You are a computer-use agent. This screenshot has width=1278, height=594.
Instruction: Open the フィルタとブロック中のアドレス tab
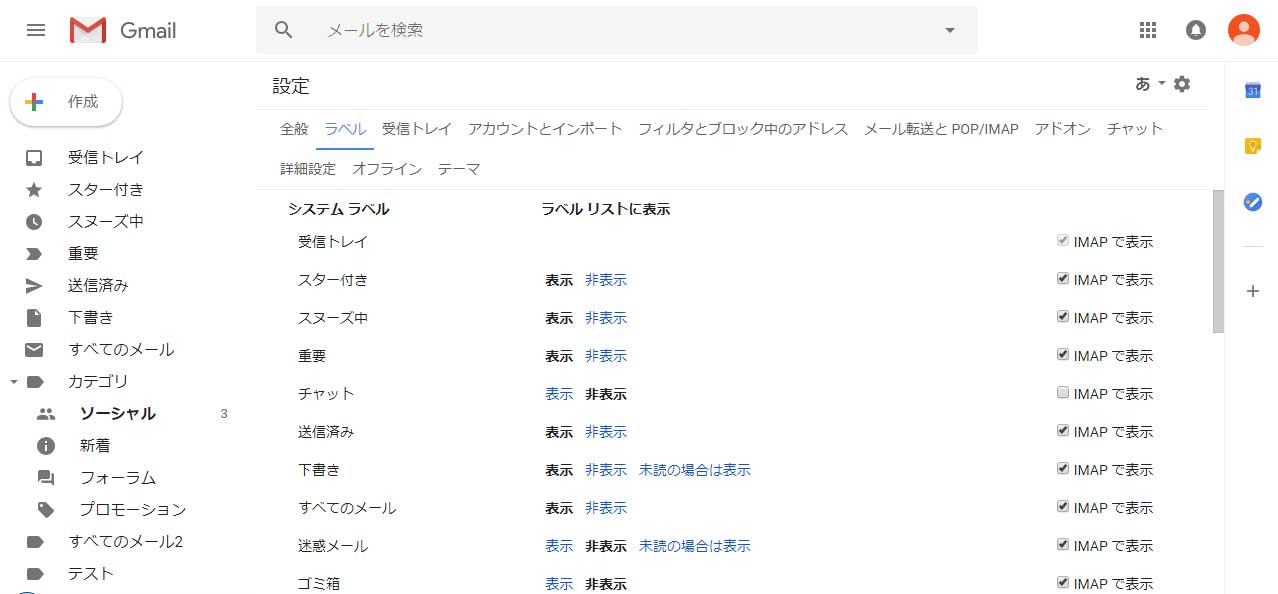[x=743, y=128]
